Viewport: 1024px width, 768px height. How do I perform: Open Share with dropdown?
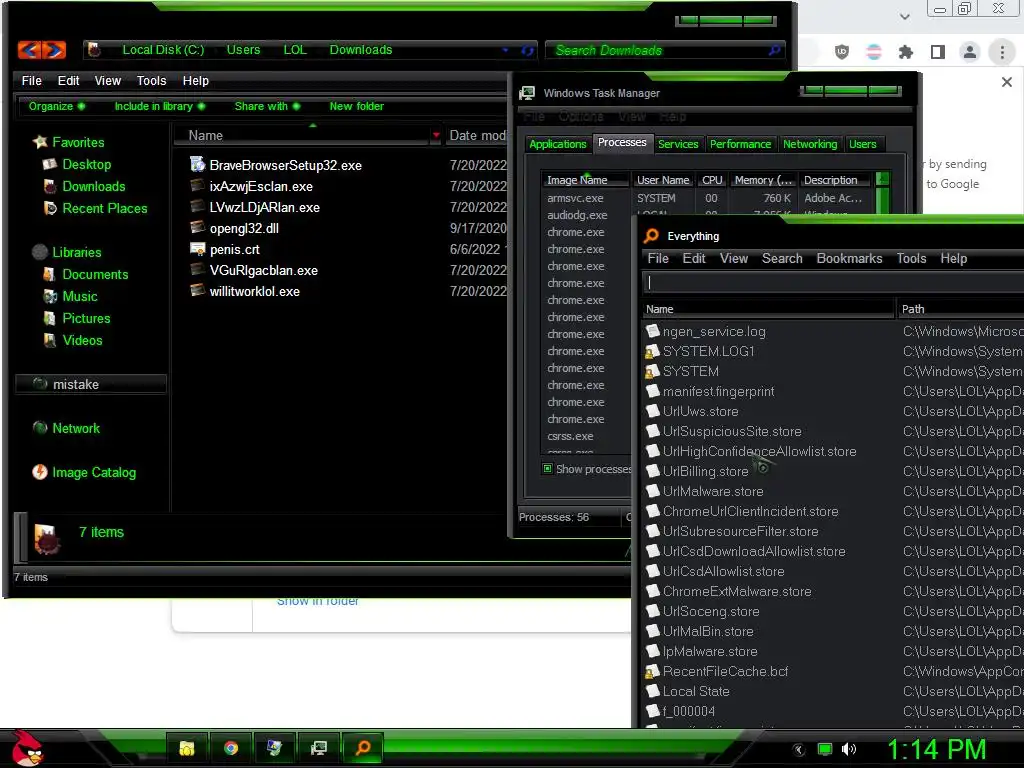(267, 106)
